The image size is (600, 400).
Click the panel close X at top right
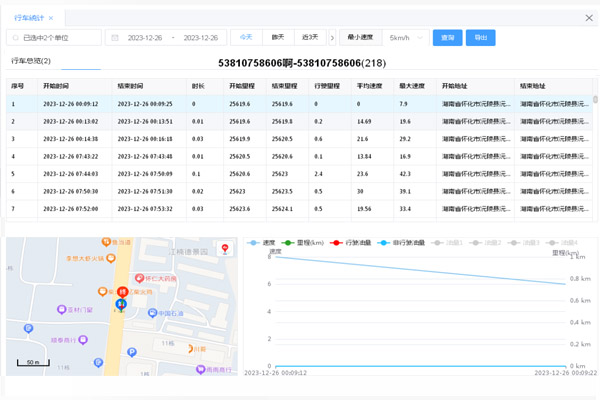pyautogui.click(x=588, y=17)
